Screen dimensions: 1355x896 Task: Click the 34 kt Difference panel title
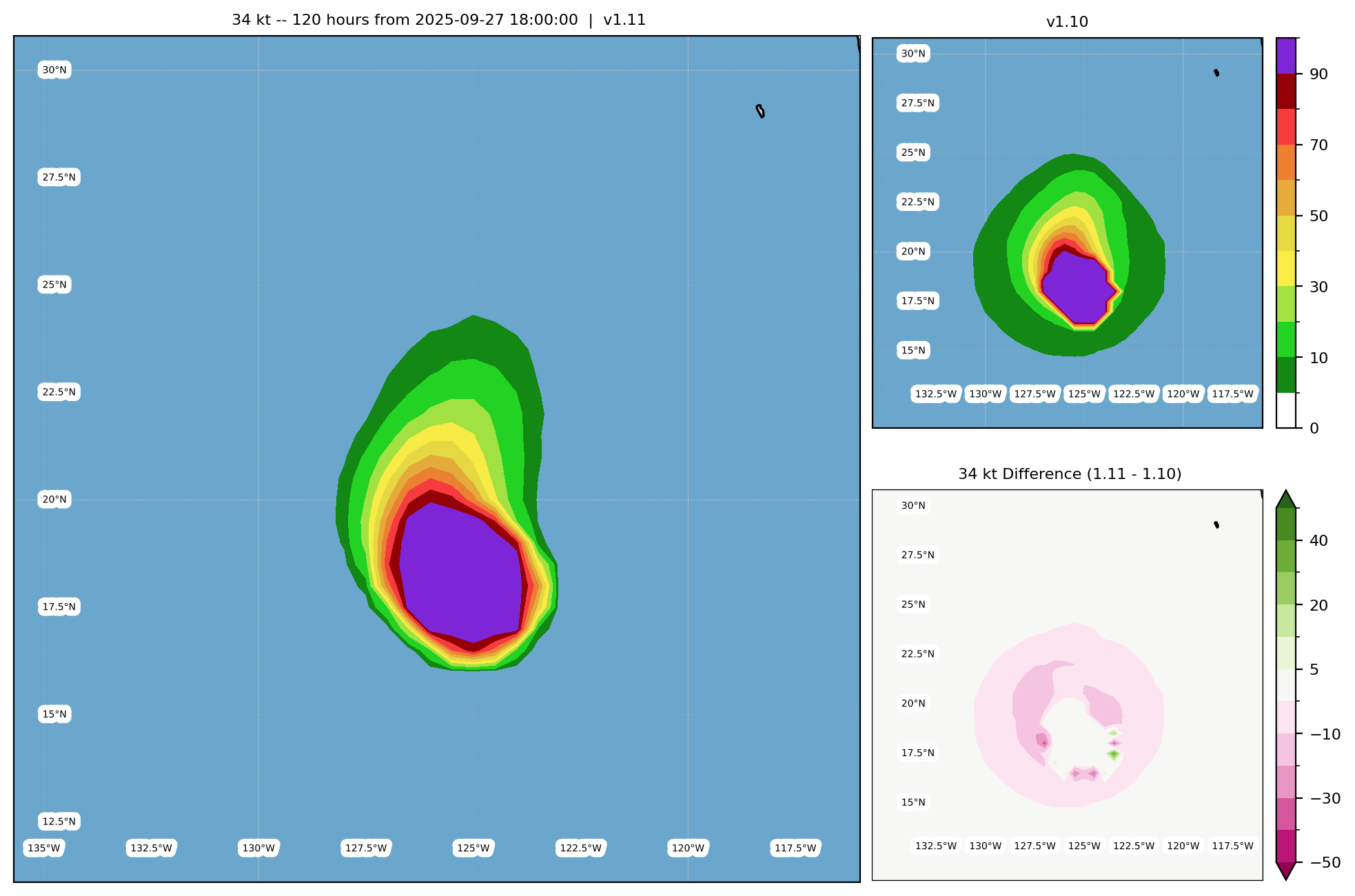[1070, 474]
